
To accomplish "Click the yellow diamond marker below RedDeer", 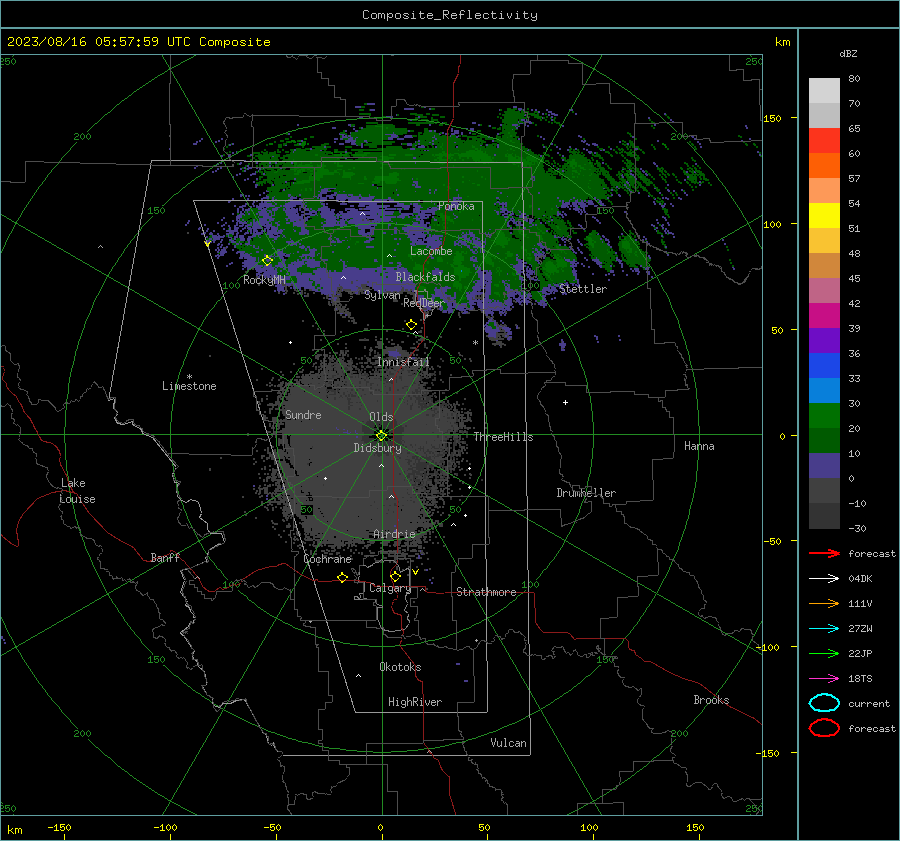I will (412, 325).
